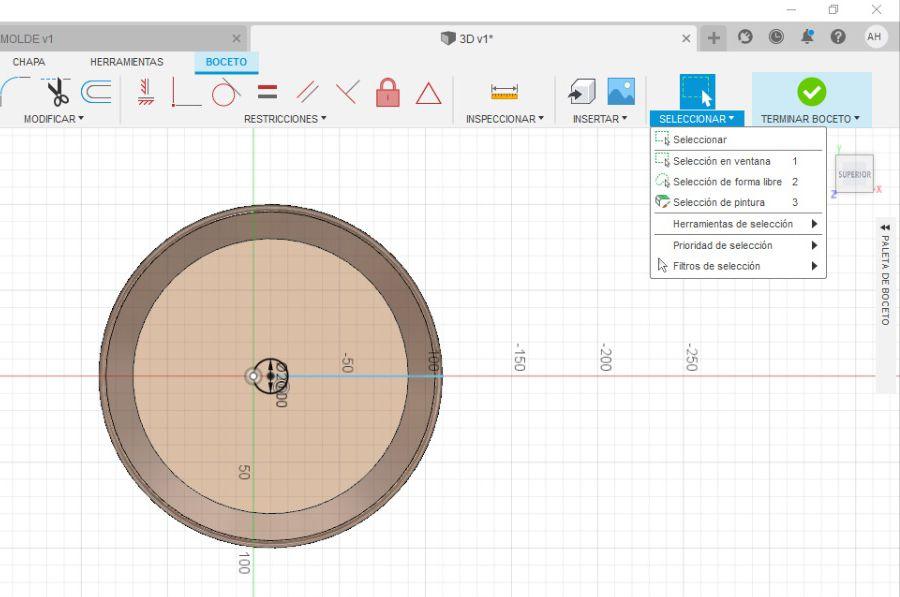Open the Job Status clock icon
Viewport: 900px width, 597px height.
(x=776, y=37)
